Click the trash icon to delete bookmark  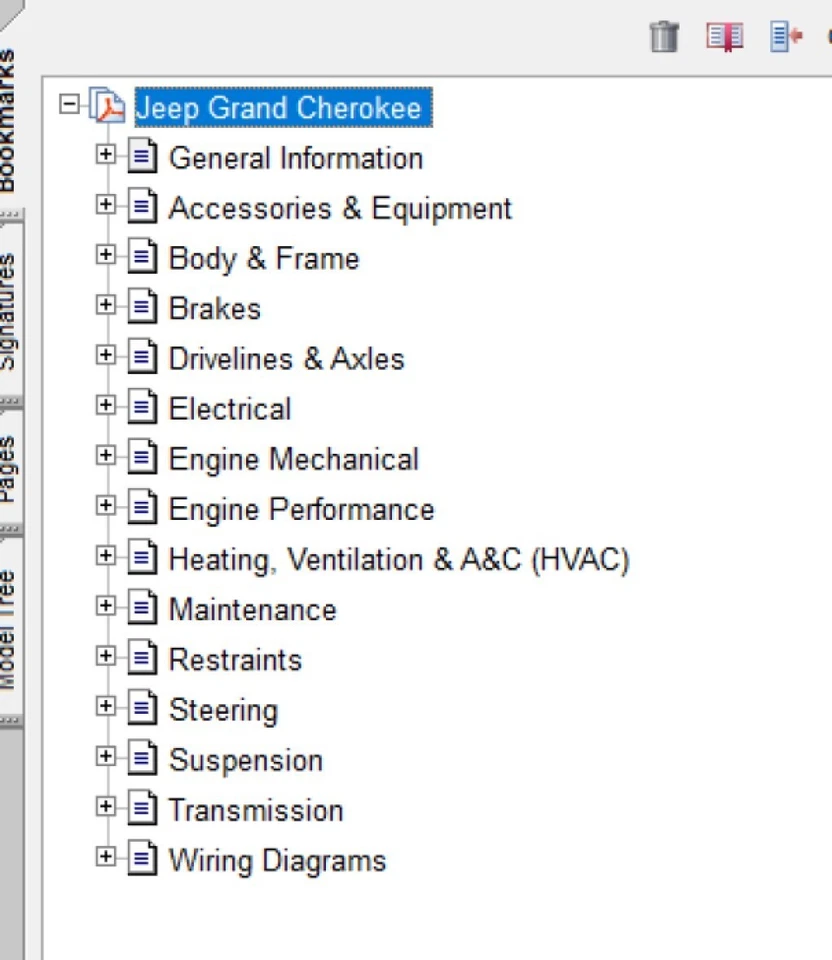point(663,36)
